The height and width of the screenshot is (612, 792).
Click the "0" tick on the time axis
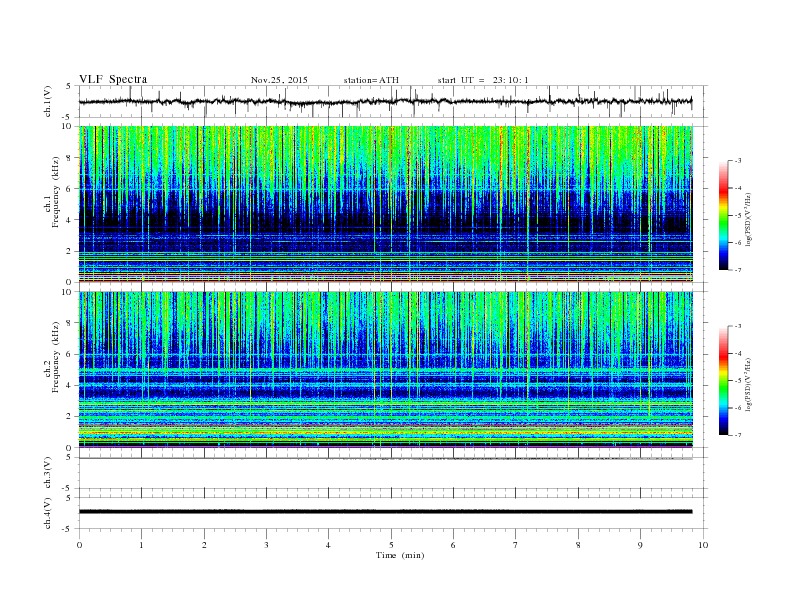point(79,545)
